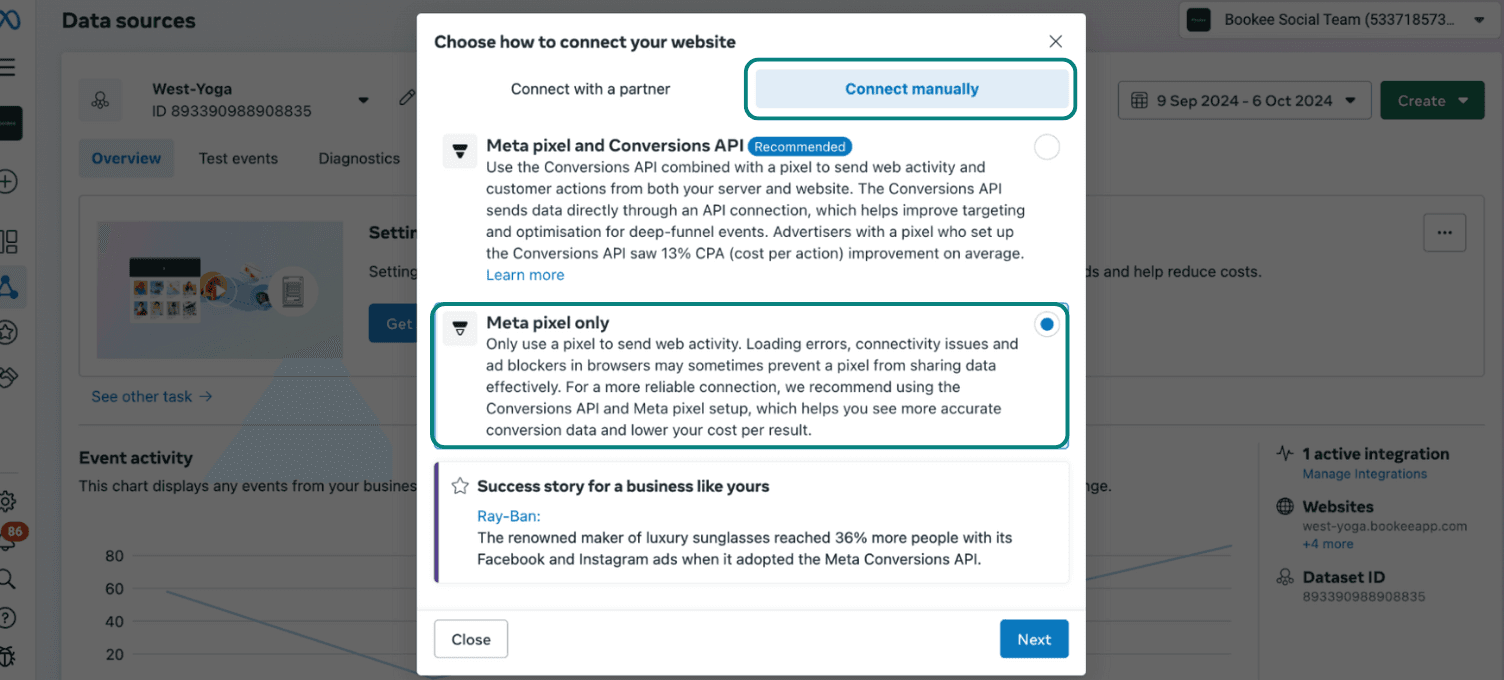Open the hamburger menu in left sidebar

(x=8, y=68)
